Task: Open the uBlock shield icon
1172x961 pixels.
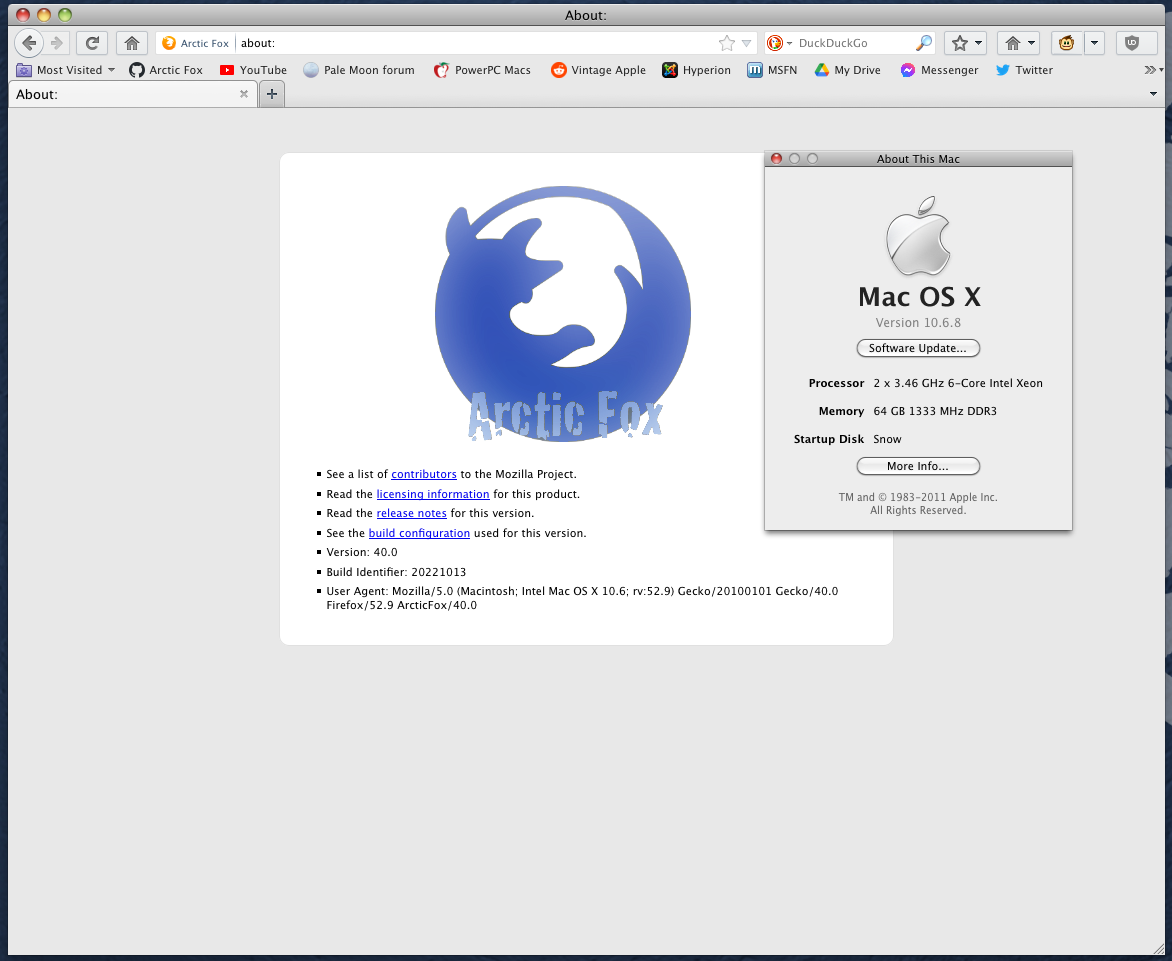Action: coord(1132,43)
